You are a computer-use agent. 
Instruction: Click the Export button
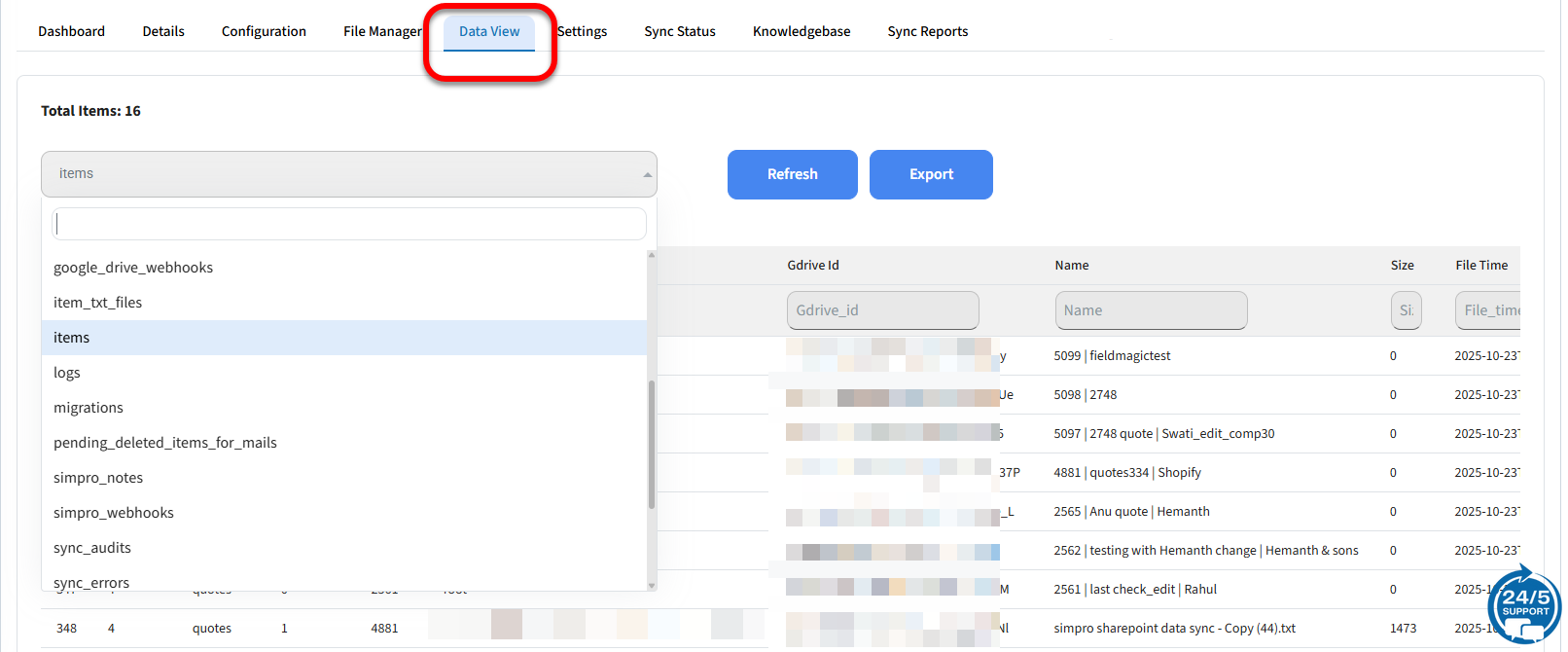pos(931,174)
